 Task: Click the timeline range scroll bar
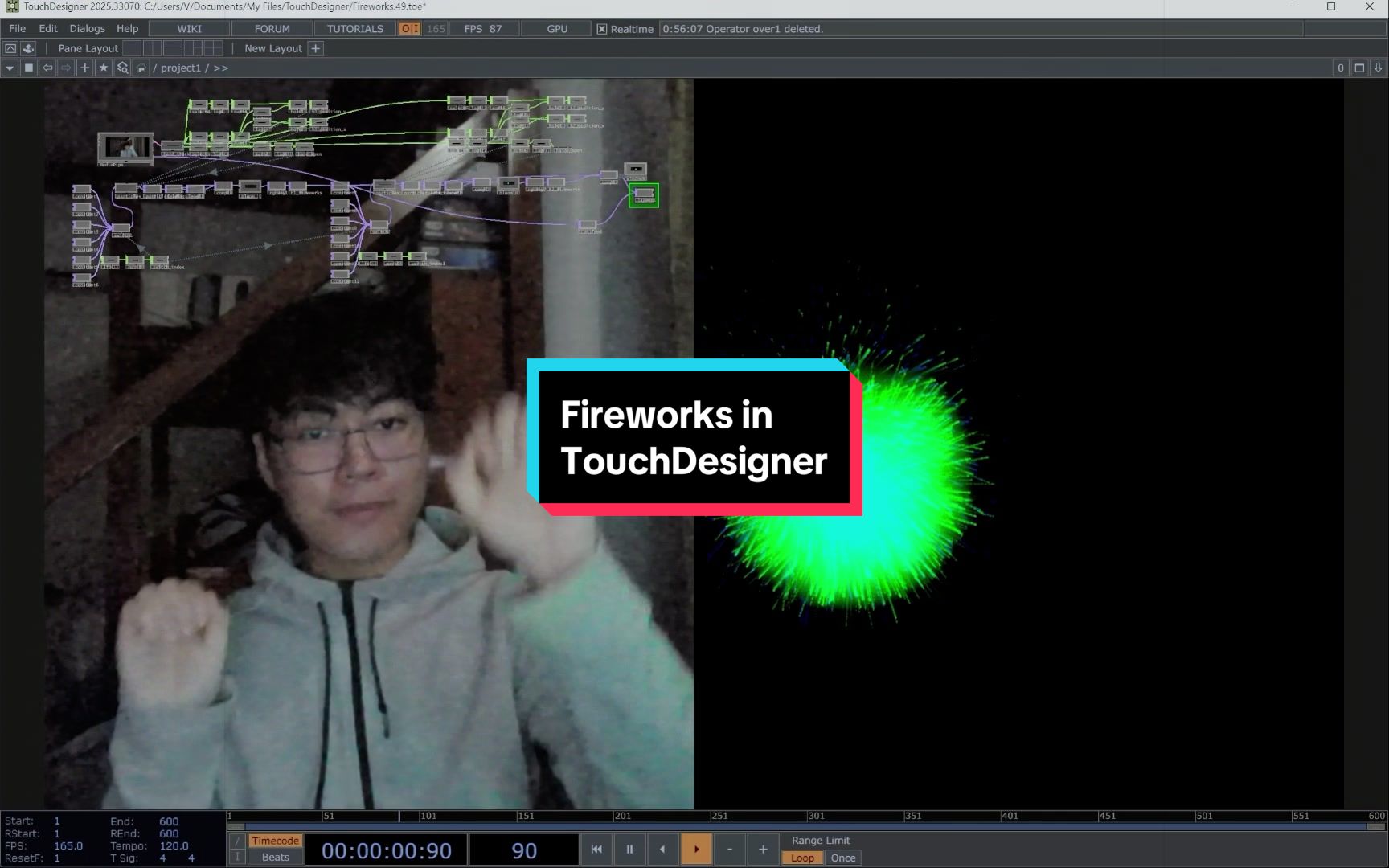807,826
